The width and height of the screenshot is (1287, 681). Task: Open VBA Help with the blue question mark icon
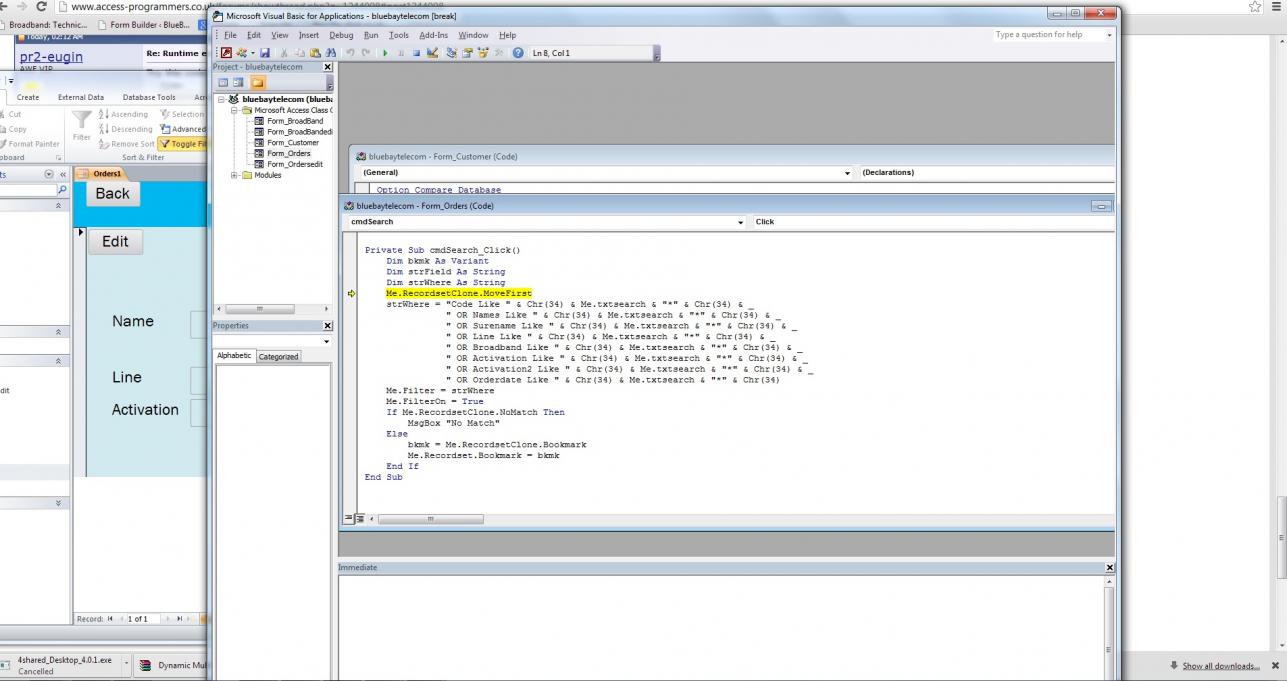[518, 53]
